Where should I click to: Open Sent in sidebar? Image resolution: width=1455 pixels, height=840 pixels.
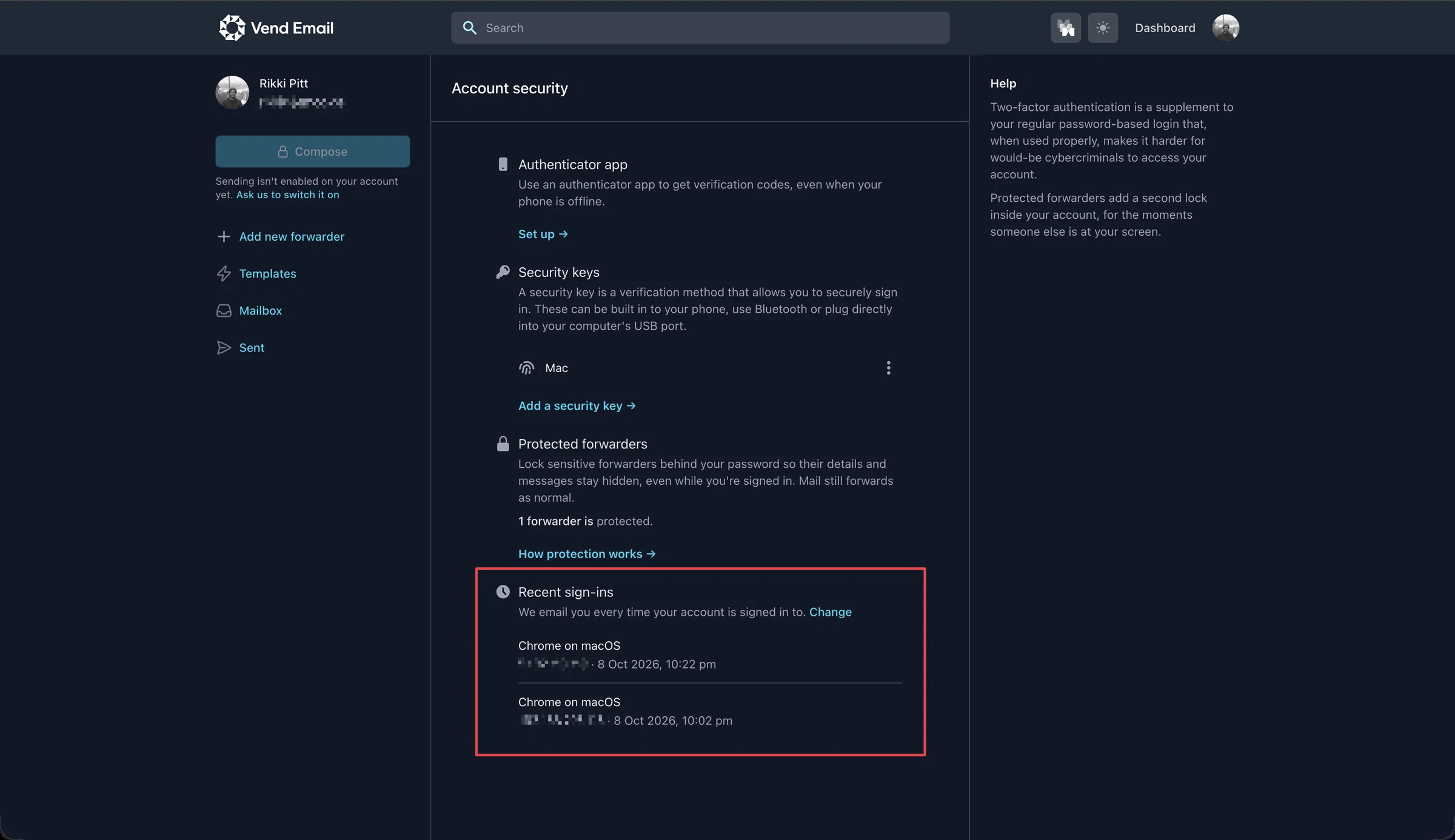(252, 347)
